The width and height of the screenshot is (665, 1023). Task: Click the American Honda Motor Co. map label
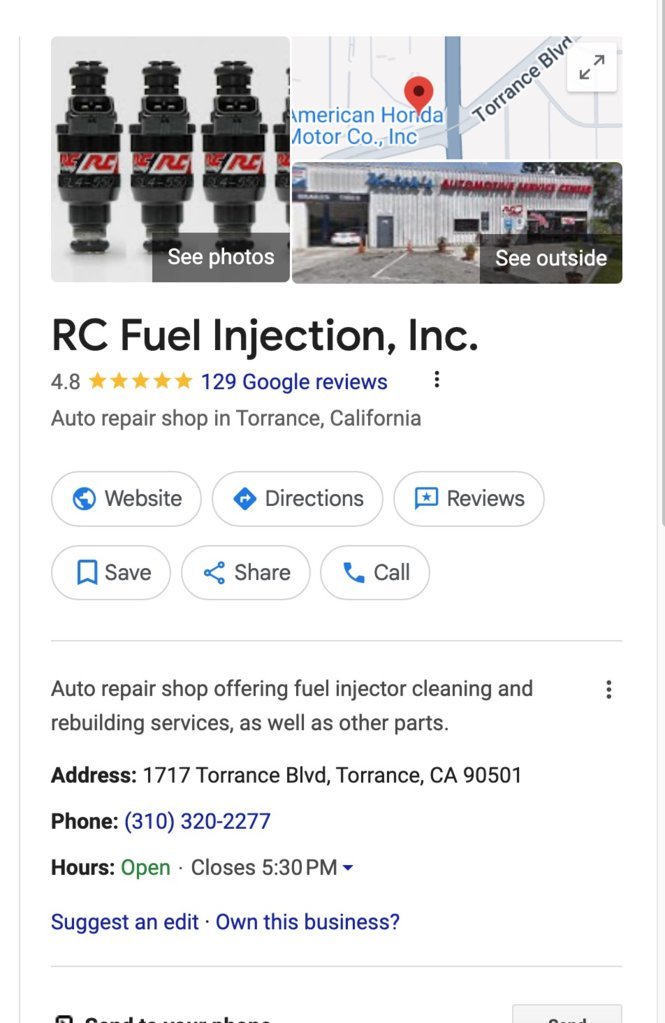(x=367, y=126)
